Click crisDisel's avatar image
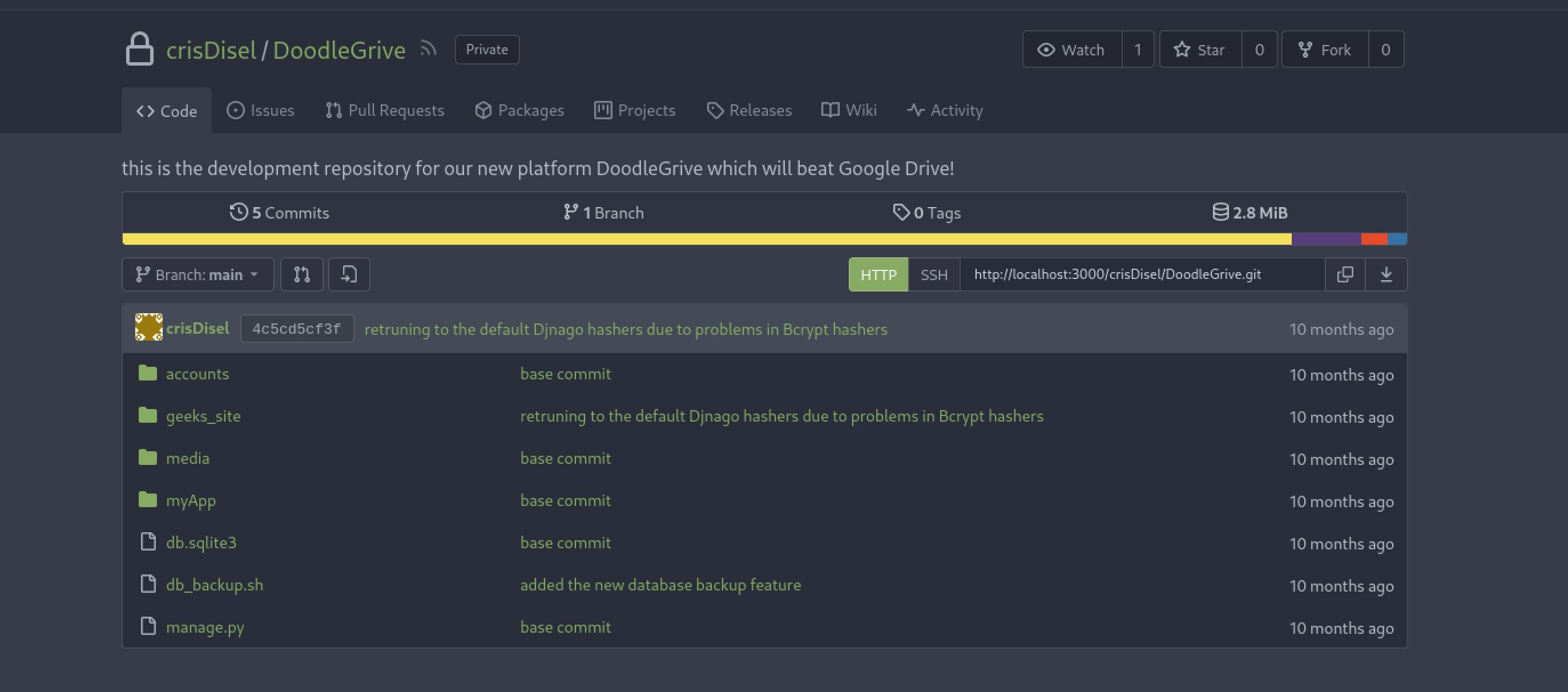This screenshot has width=1568, height=692. [148, 327]
